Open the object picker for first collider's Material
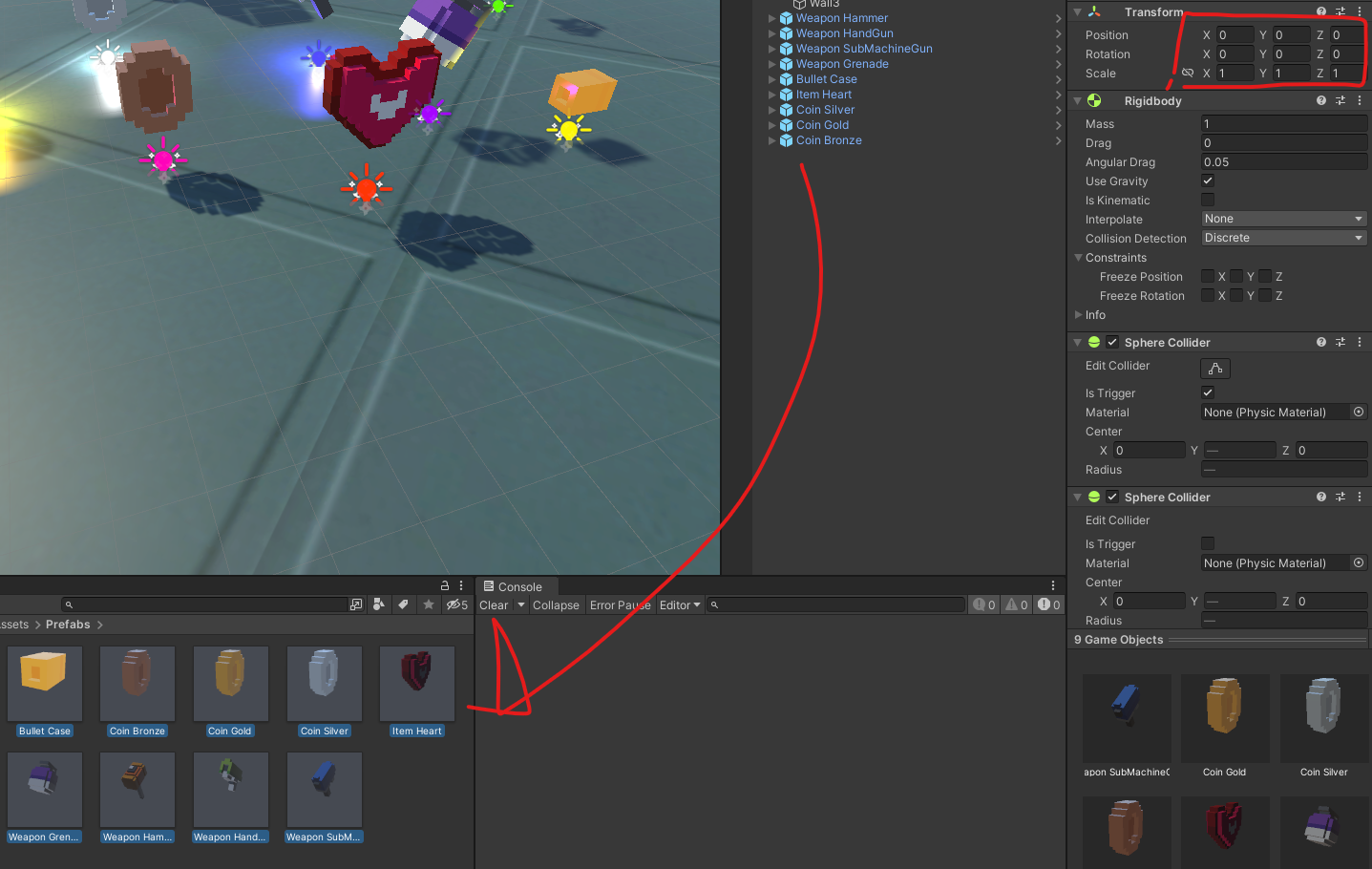 coord(1358,413)
